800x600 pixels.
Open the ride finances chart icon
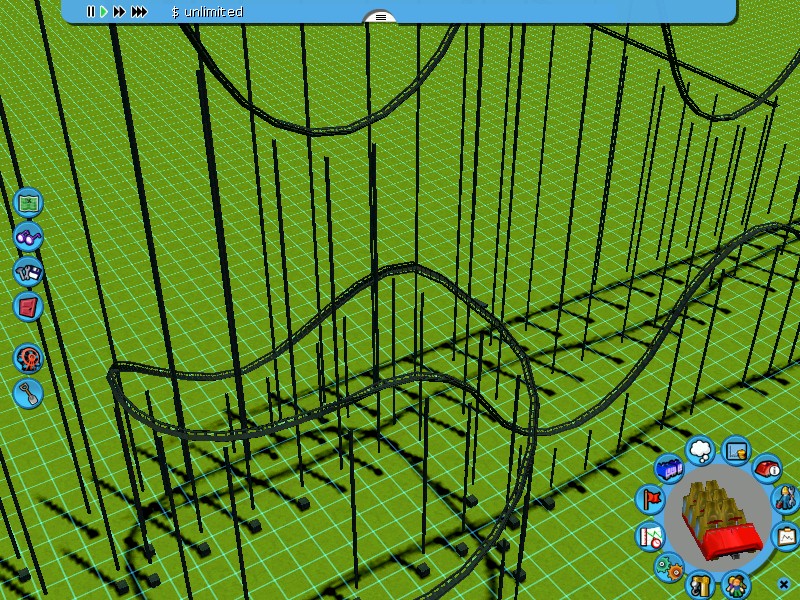point(735,451)
